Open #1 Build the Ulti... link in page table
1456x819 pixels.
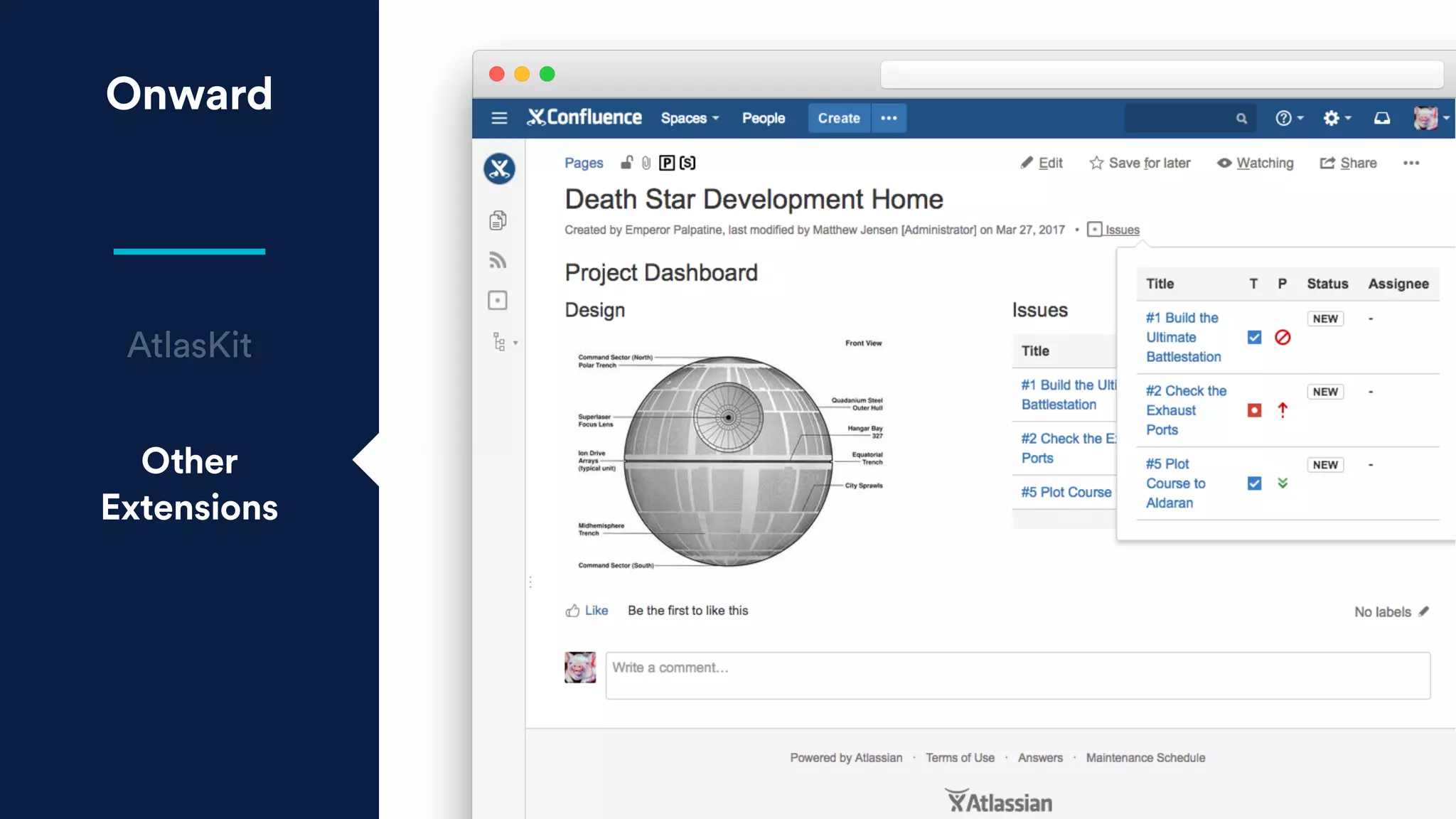coord(1069,395)
